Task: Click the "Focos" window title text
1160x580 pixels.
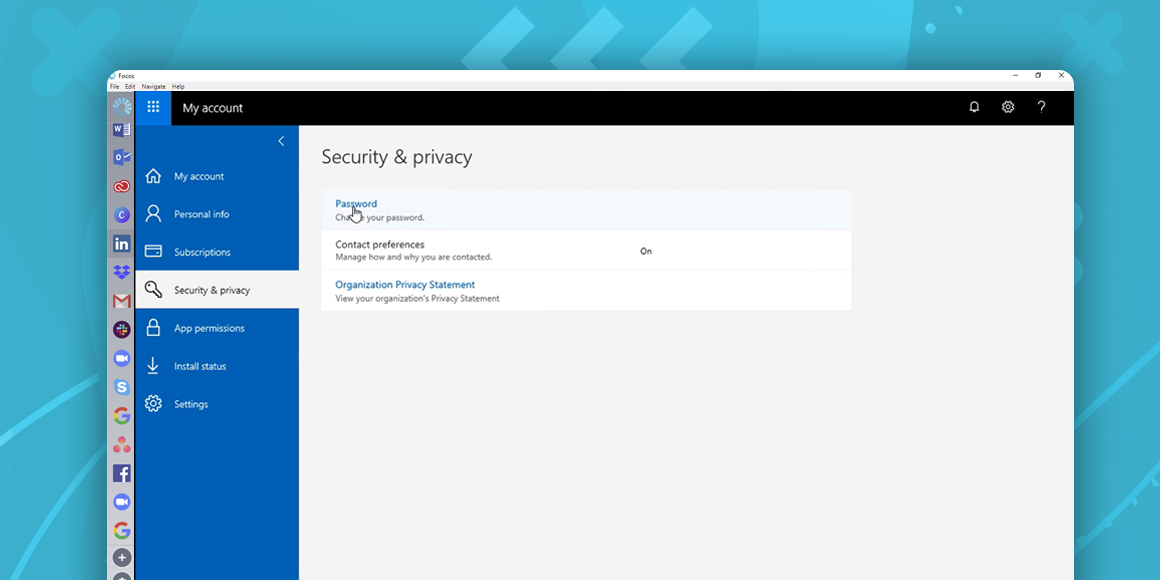Action: pos(127,76)
